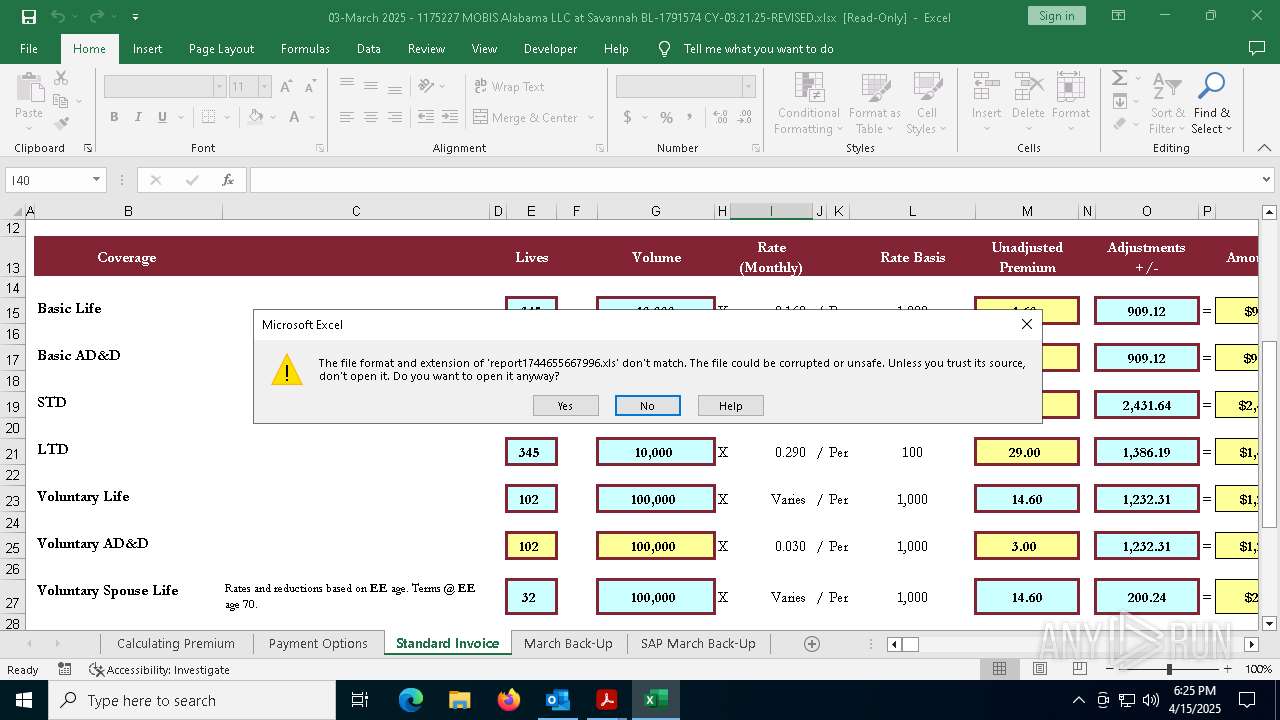Collapse the ribbon with chevron
Screen dimensions: 1280x720
[1264, 148]
